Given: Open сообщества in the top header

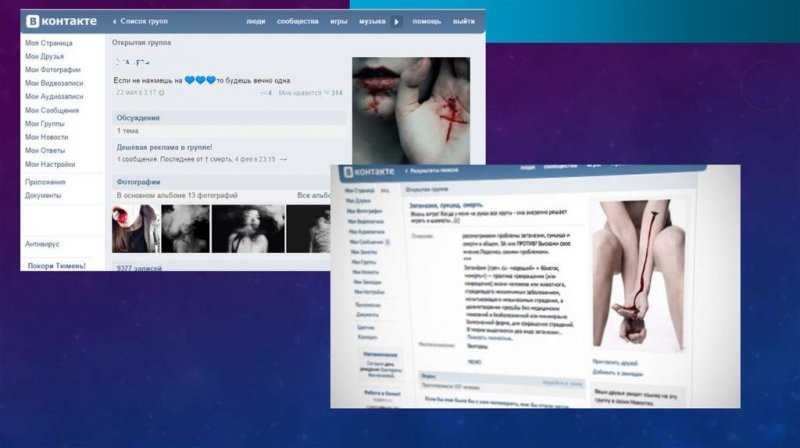Looking at the screenshot, I should (297, 21).
